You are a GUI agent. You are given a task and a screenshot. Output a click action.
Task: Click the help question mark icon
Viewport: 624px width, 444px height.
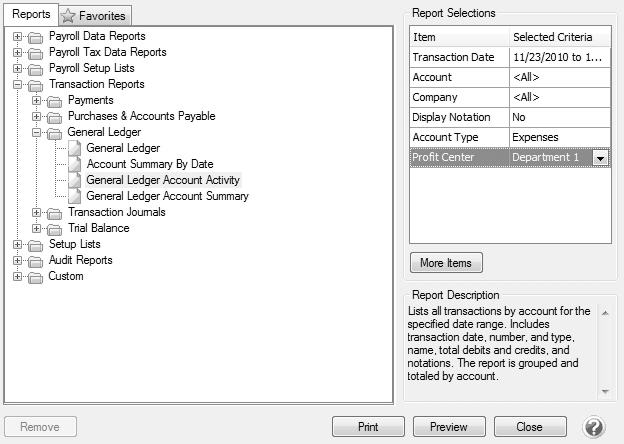593,427
